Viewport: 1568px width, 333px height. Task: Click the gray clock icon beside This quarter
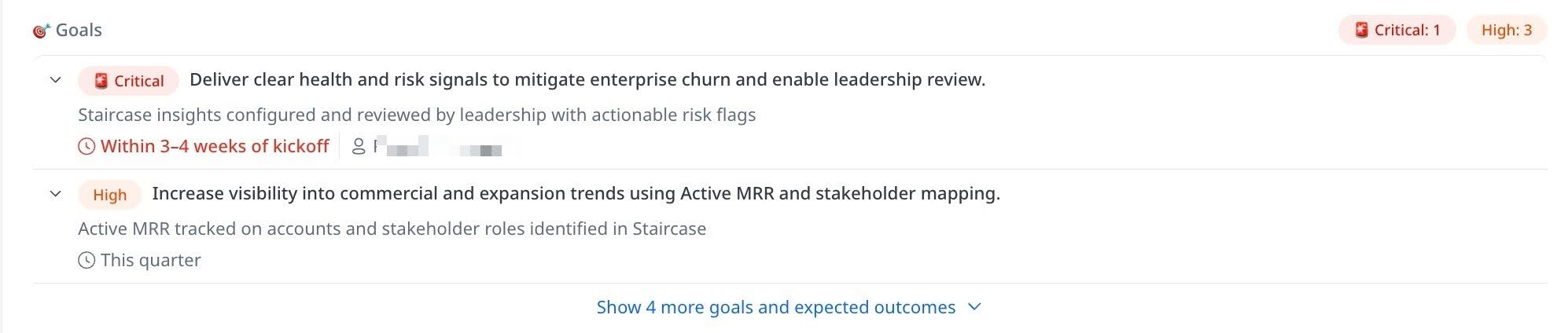pyautogui.click(x=86, y=260)
